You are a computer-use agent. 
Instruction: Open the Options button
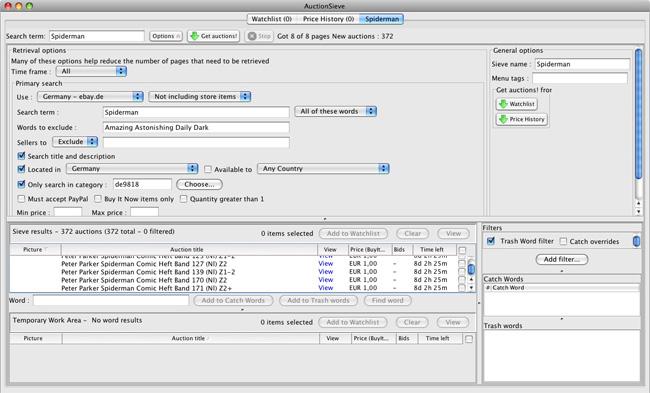166,36
